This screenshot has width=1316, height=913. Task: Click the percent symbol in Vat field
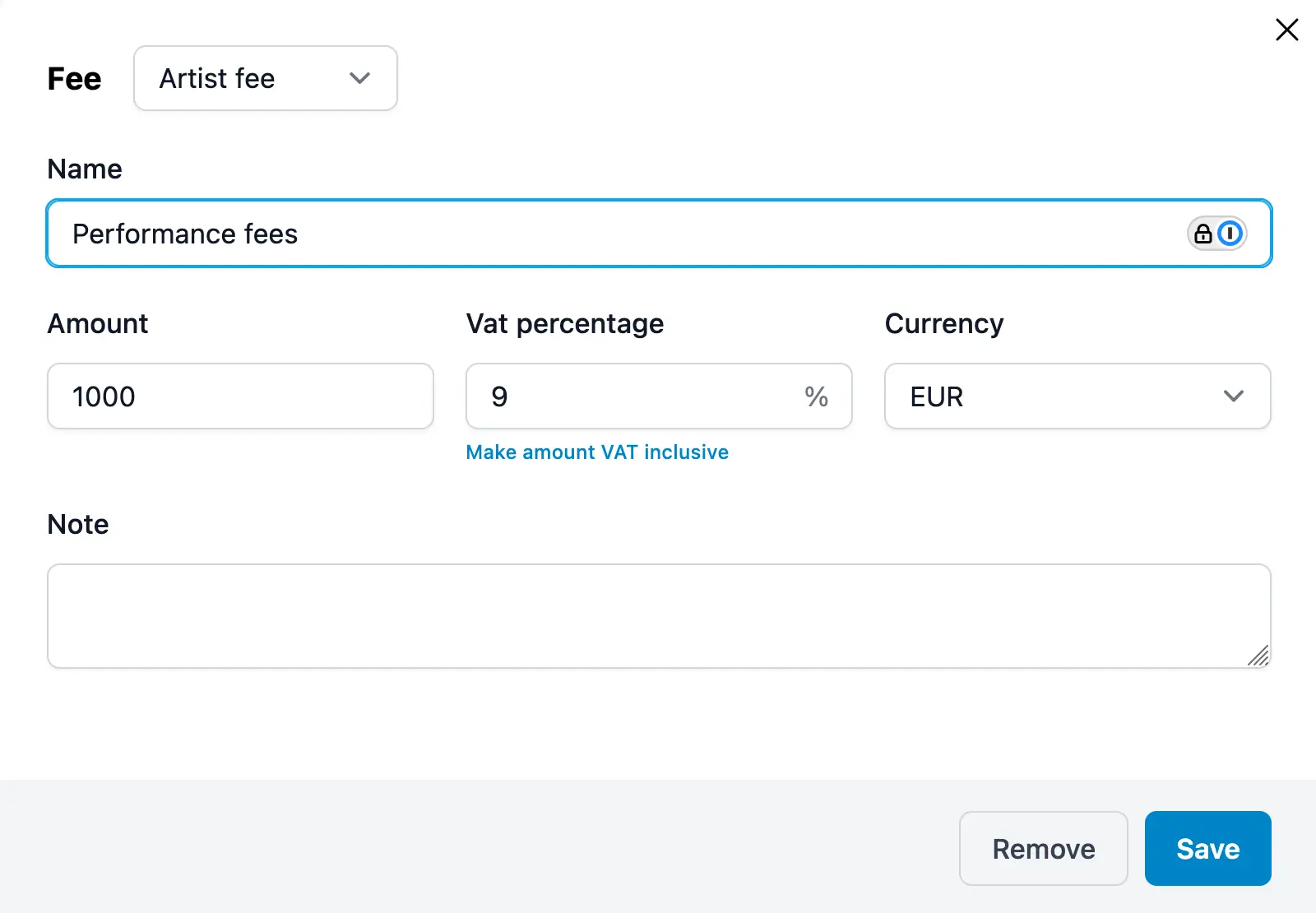click(818, 396)
